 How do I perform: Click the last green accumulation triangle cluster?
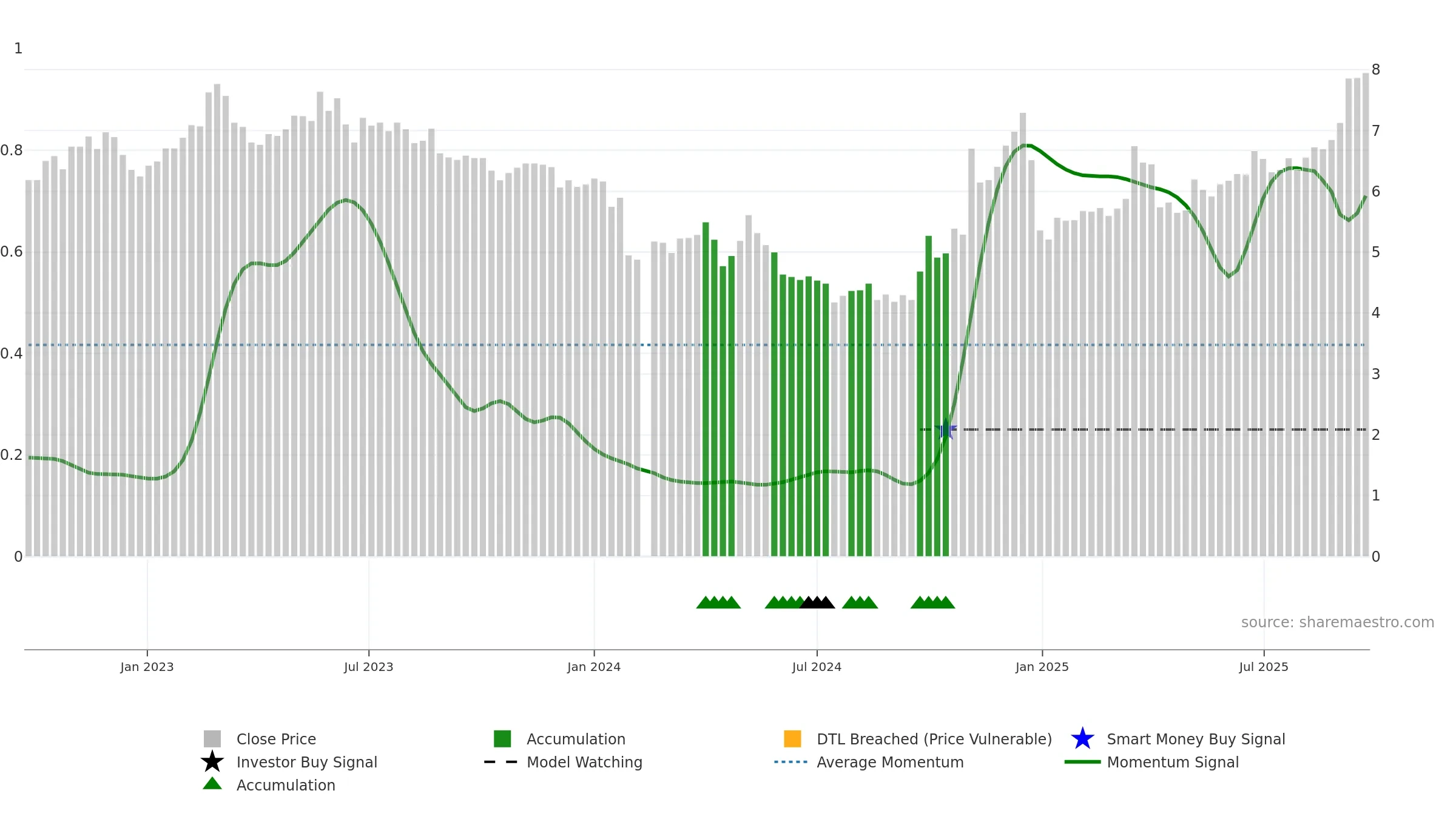pyautogui.click(x=933, y=602)
